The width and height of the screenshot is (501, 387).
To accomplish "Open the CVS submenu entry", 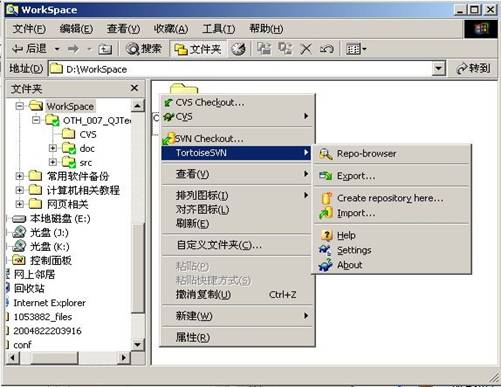I will 237,117.
